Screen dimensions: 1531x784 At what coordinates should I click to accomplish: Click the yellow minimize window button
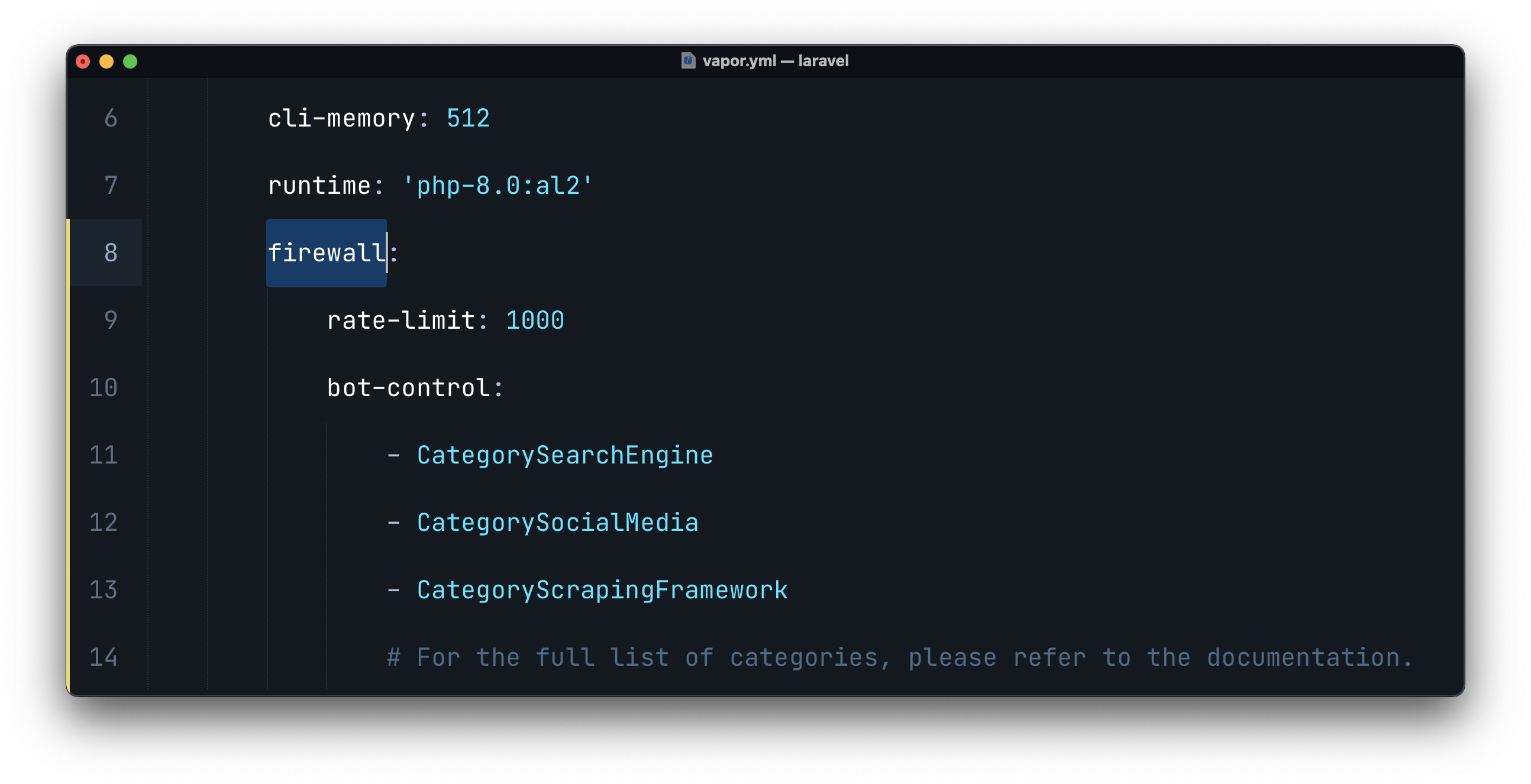coord(106,61)
